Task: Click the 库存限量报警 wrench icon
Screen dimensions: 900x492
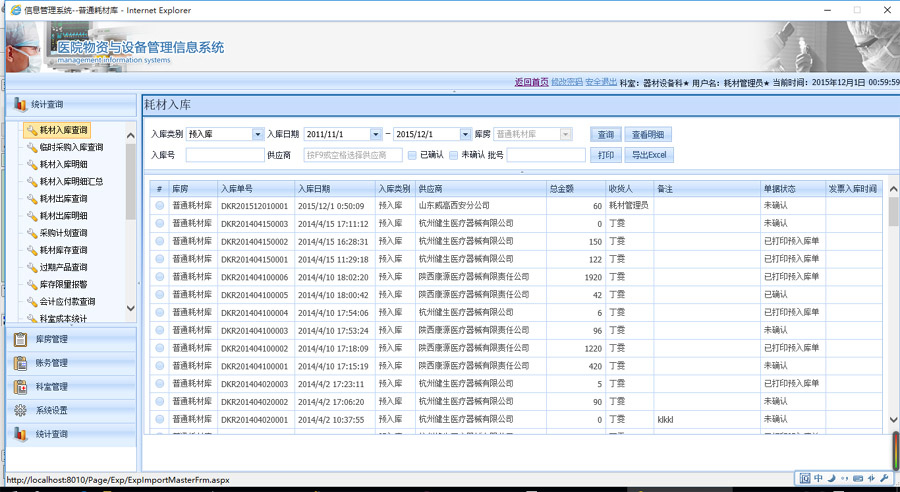Action: coord(32,285)
